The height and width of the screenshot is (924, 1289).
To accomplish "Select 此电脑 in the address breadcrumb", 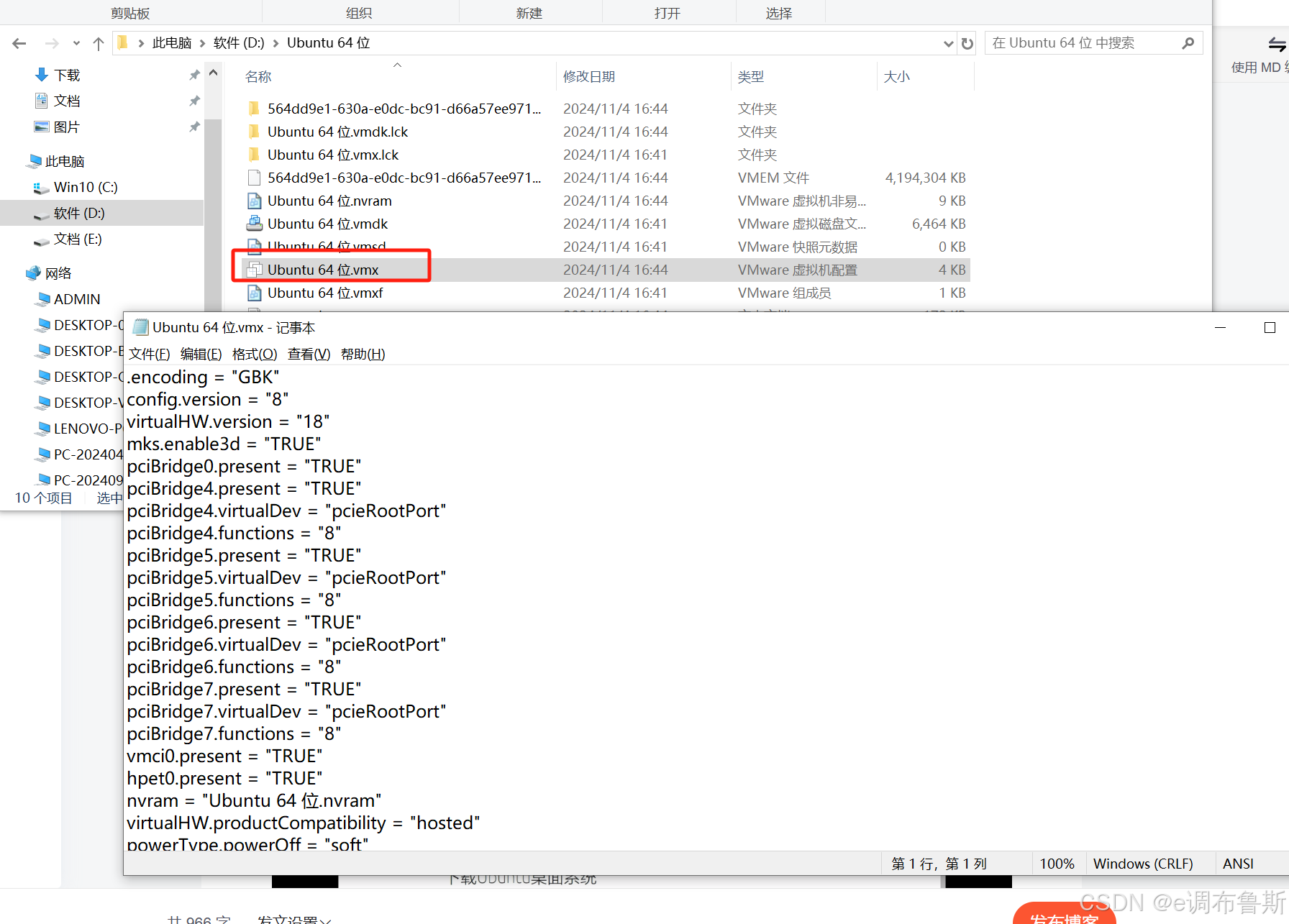I will coord(172,43).
